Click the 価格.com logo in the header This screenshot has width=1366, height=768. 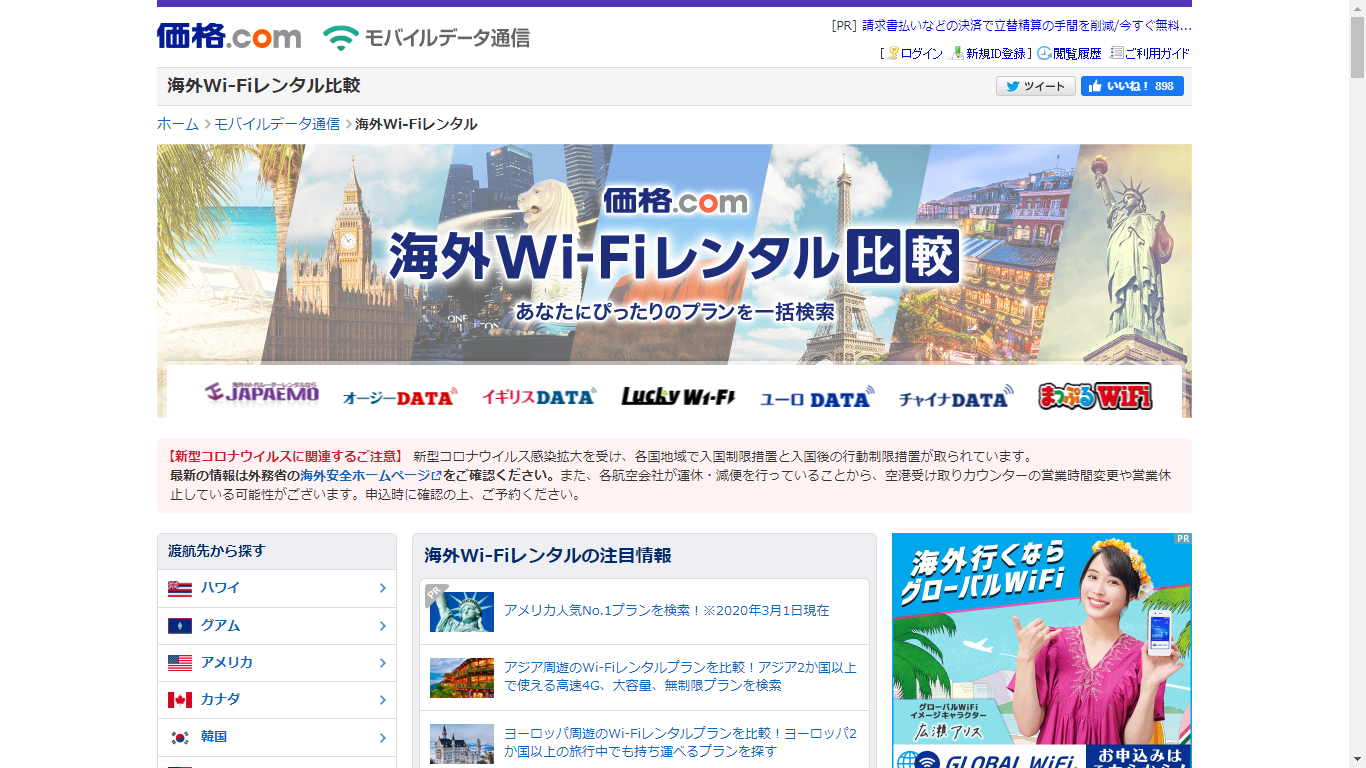coord(229,37)
